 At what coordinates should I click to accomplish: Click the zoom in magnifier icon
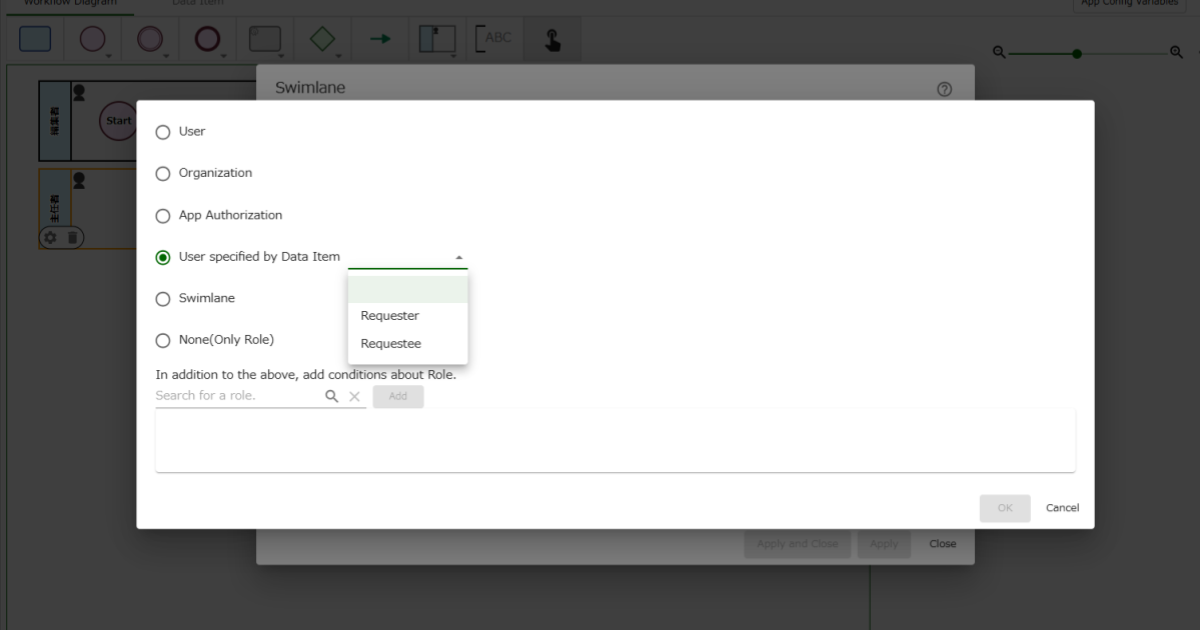click(1176, 53)
